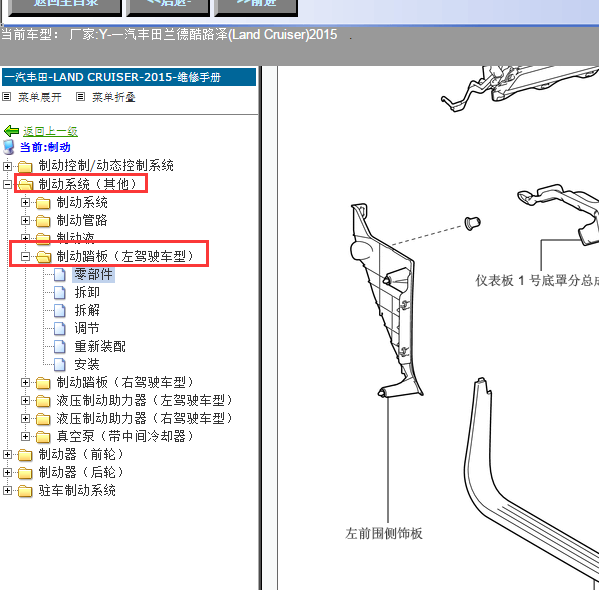This screenshot has width=599, height=590.
Task: Collapse the 制动踏板（左驾驶车型）node
Action: [25, 256]
